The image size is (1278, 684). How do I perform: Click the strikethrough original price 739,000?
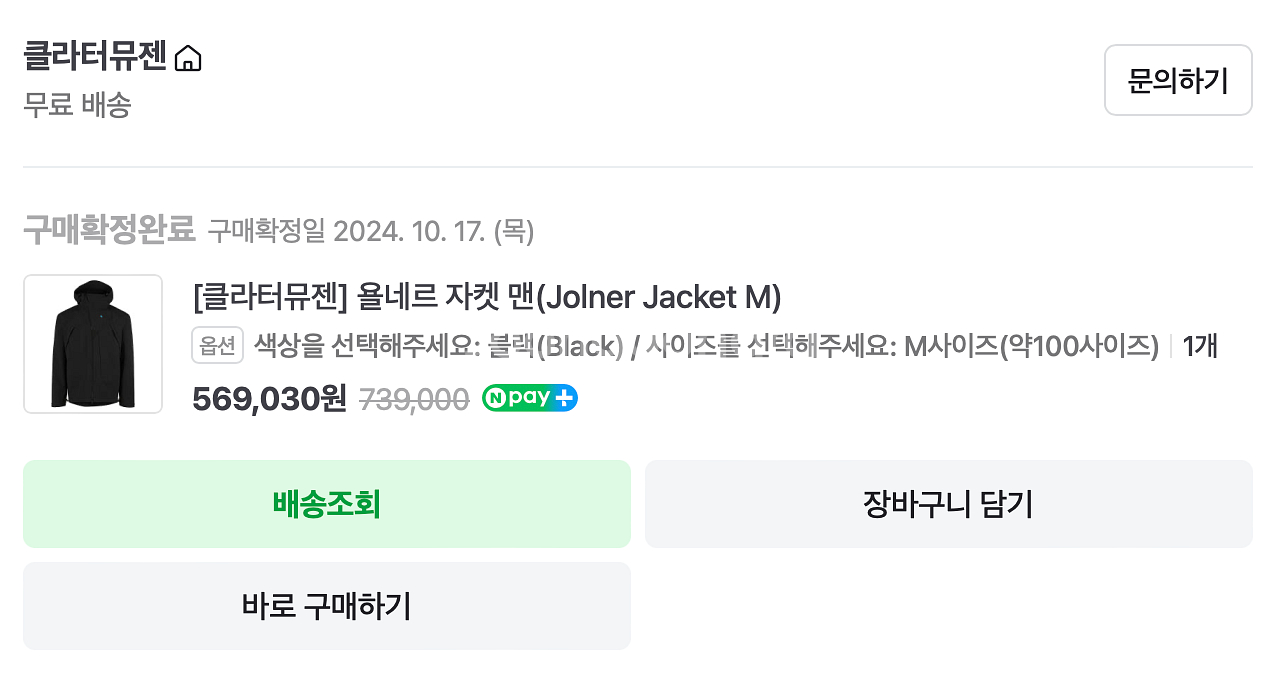[413, 398]
